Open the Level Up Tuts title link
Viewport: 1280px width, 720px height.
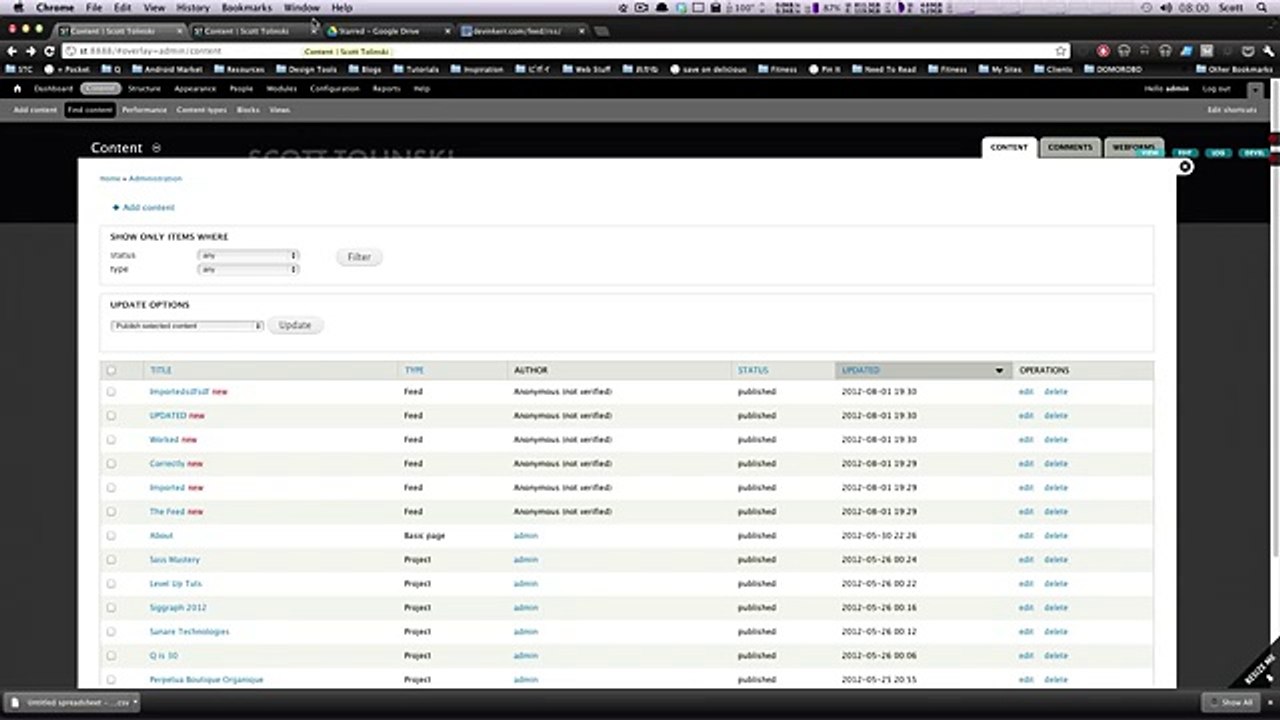175,584
